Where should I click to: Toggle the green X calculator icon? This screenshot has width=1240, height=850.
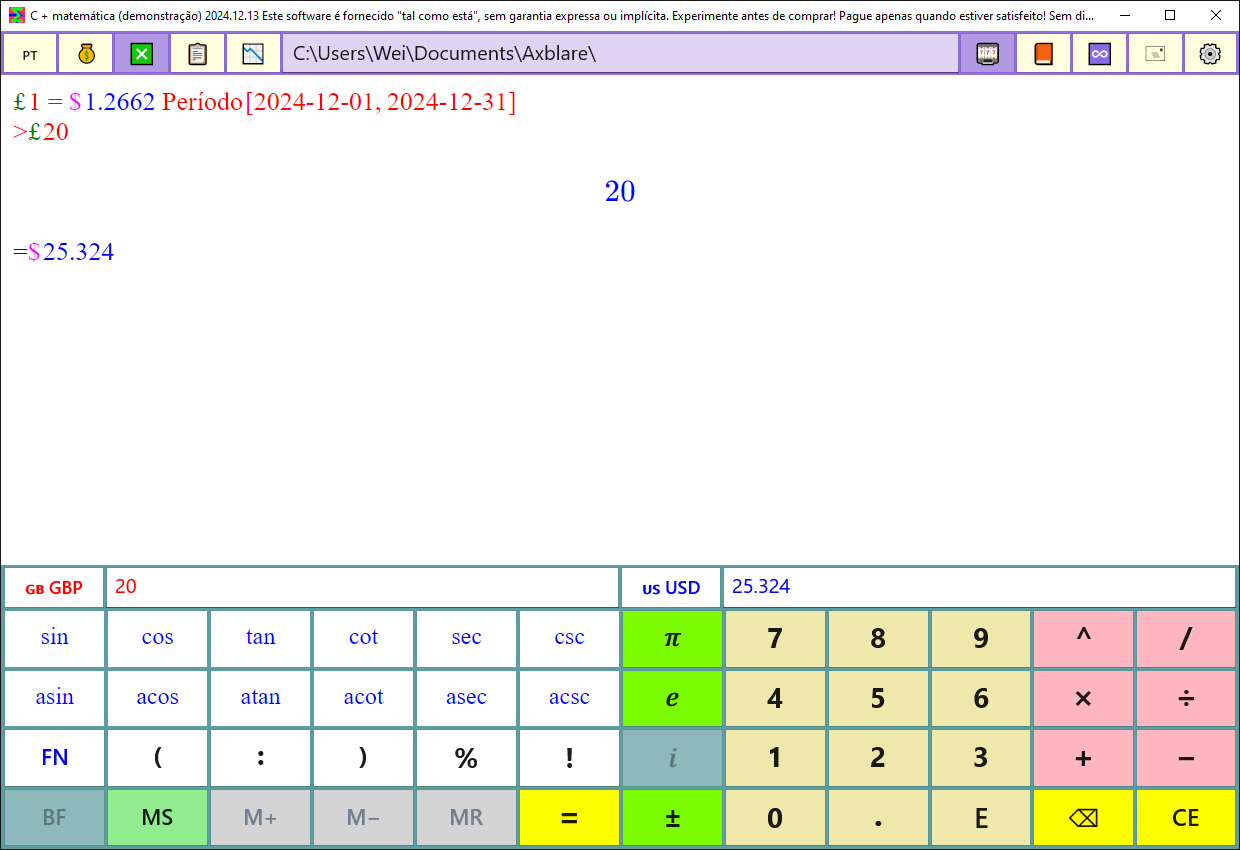pos(142,54)
